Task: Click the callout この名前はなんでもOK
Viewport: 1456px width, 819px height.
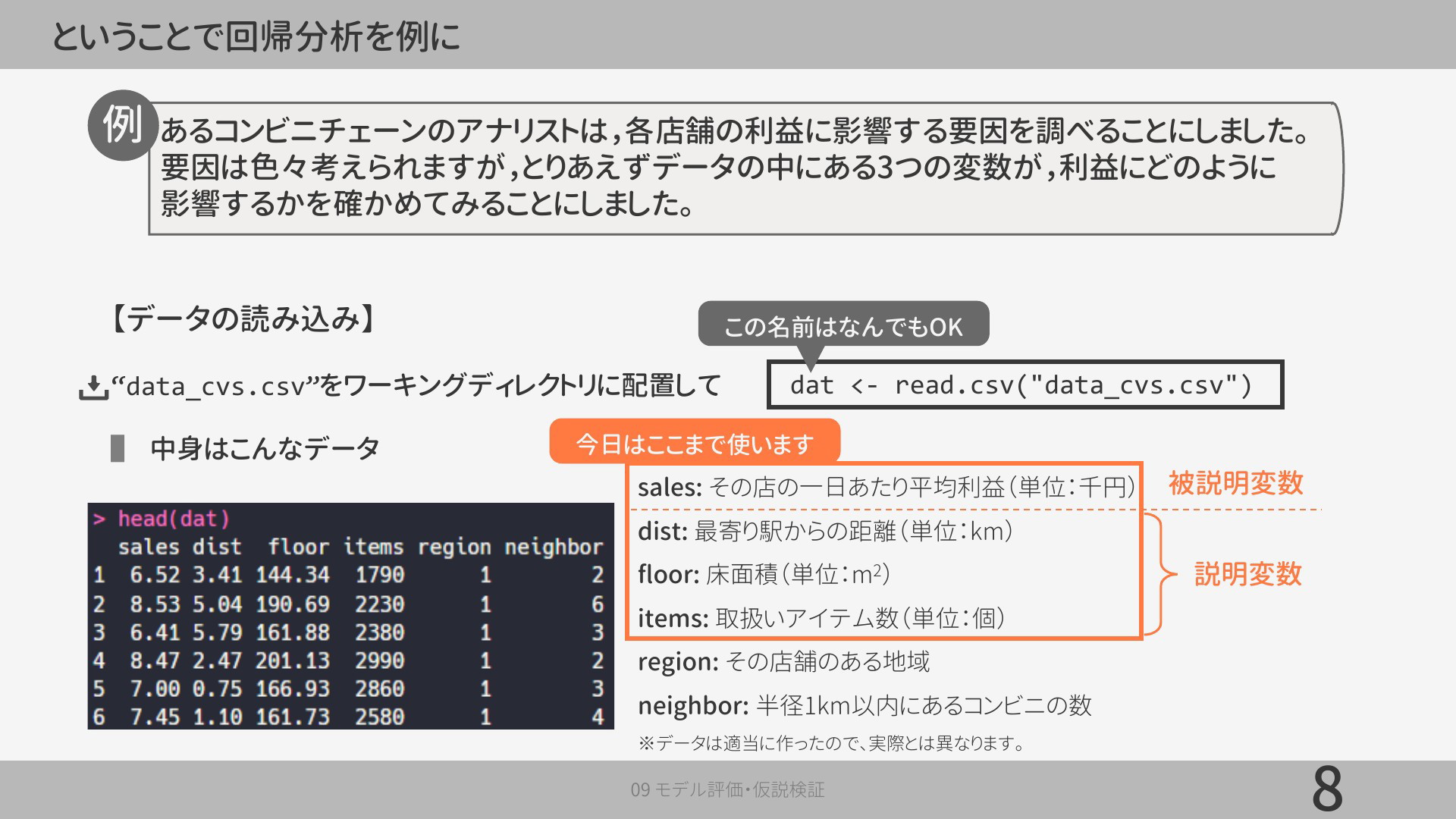Action: (x=843, y=325)
